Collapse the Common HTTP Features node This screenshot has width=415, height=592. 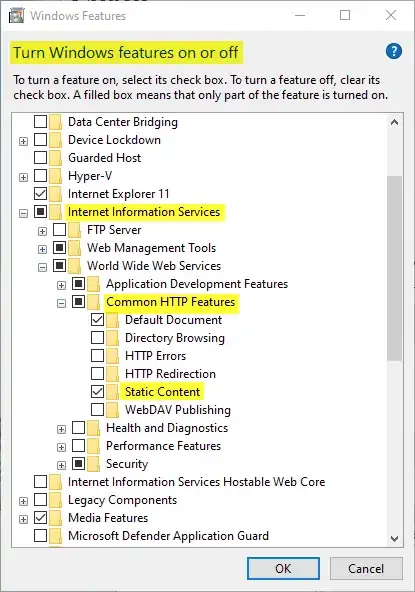click(x=61, y=304)
